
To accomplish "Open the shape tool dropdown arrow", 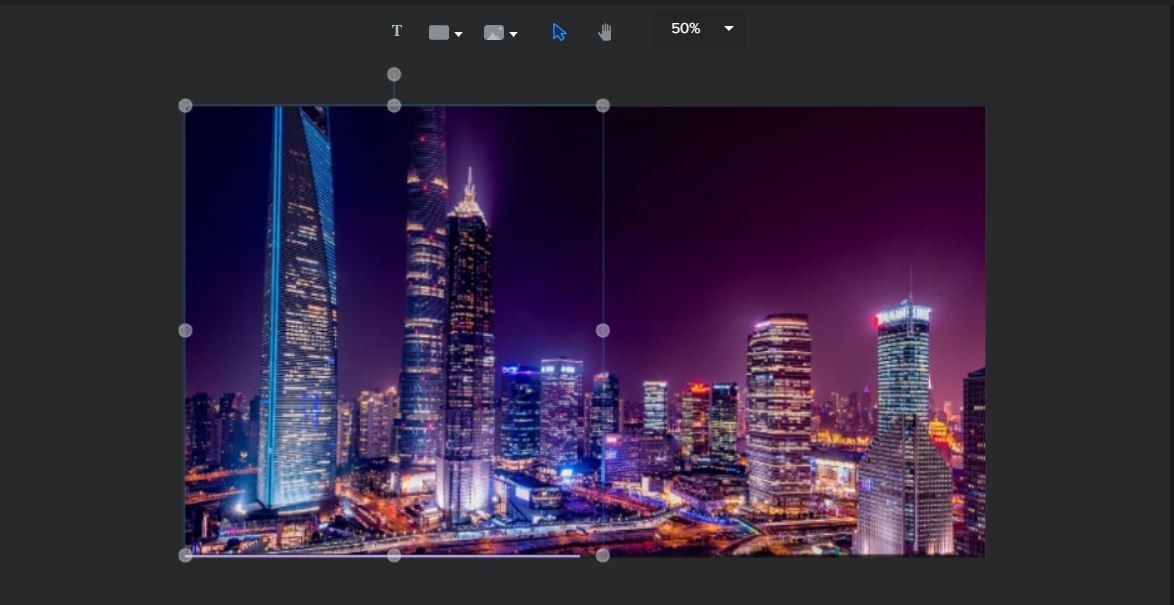I will 458,34.
